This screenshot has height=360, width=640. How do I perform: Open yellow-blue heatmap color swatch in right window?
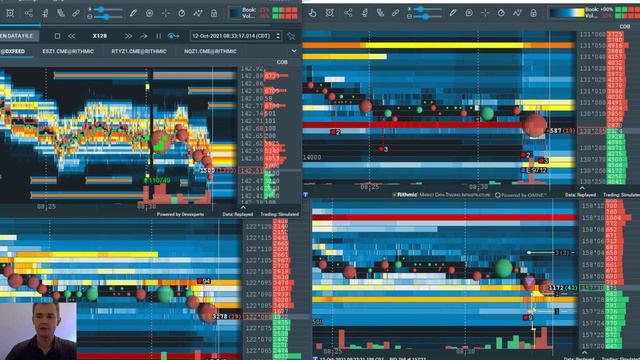click(x=567, y=13)
